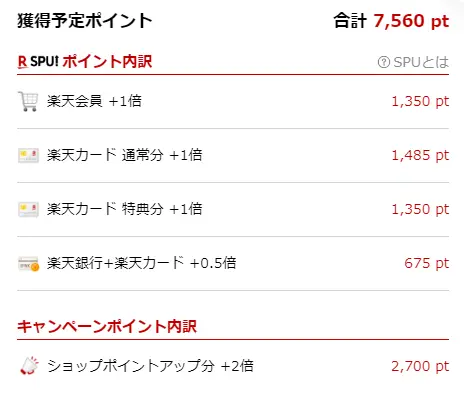
Task: Click the 2,700 pt campaign value
Action: coord(420,366)
